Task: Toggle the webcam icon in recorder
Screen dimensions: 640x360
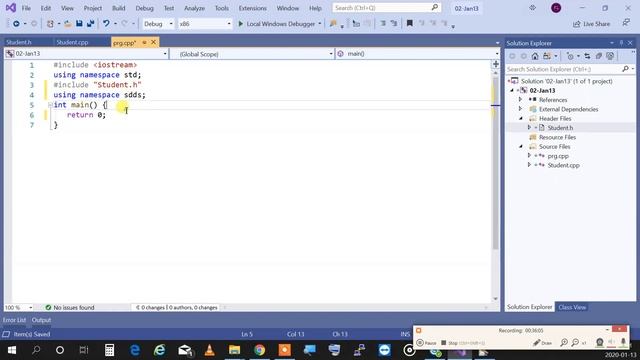Action: (x=599, y=342)
